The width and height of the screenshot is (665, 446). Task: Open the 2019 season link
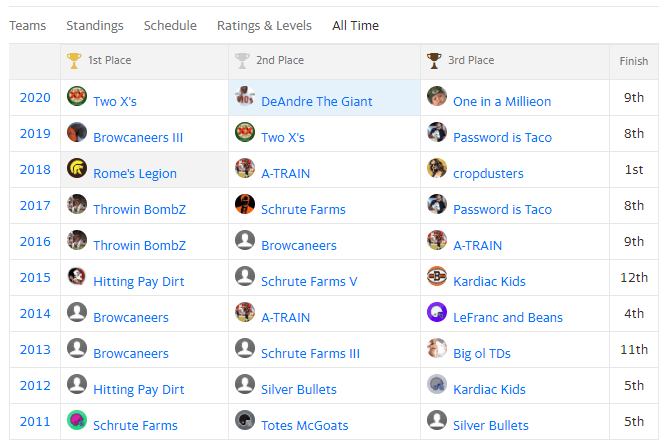(35, 134)
